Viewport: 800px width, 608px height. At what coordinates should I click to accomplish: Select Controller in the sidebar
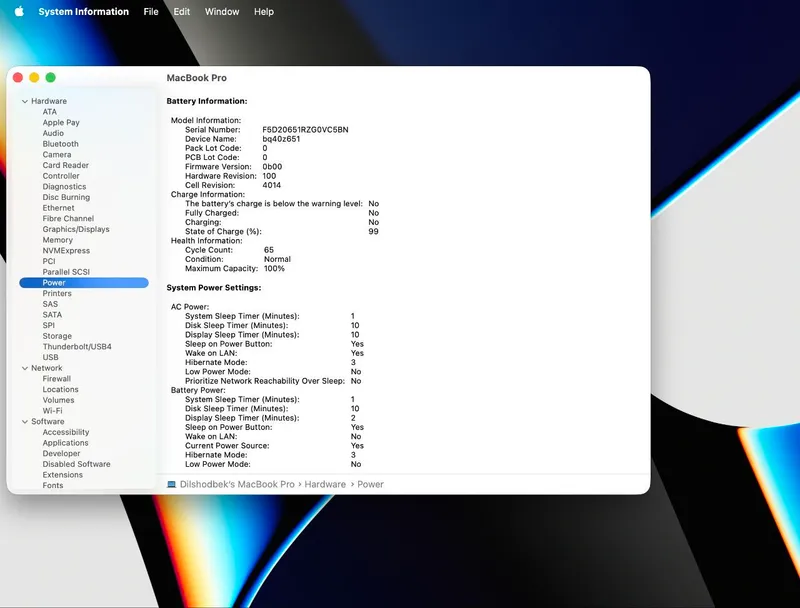[x=61, y=176]
